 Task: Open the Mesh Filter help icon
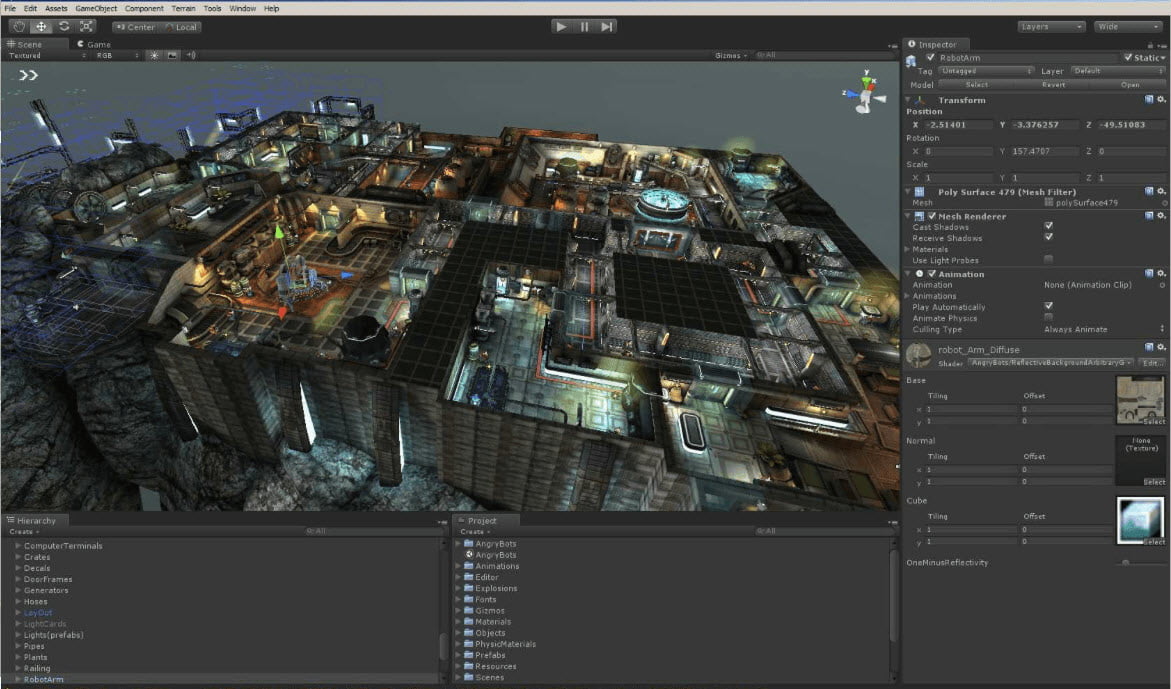1149,192
